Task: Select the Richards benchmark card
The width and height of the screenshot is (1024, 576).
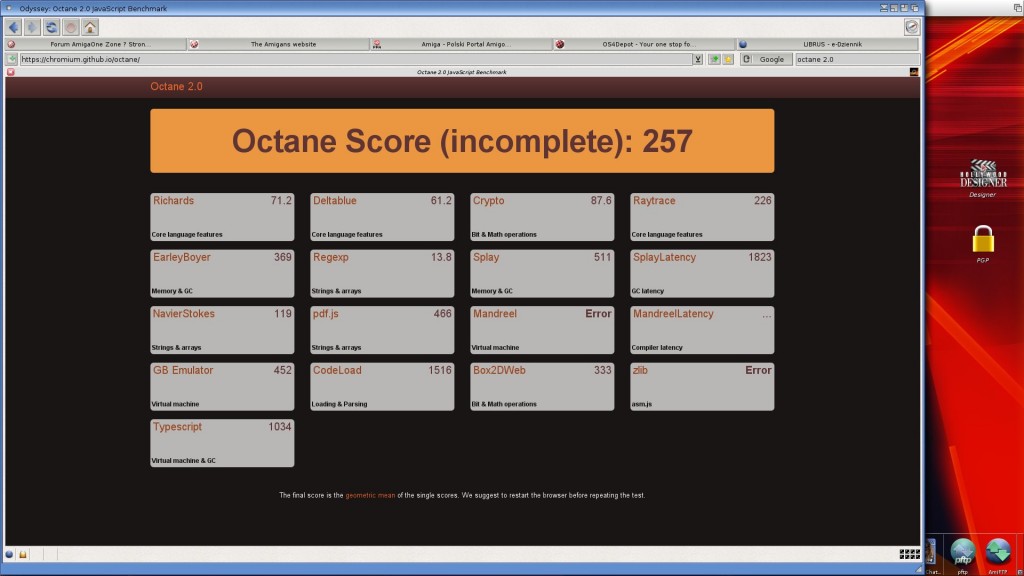Action: [x=222, y=217]
